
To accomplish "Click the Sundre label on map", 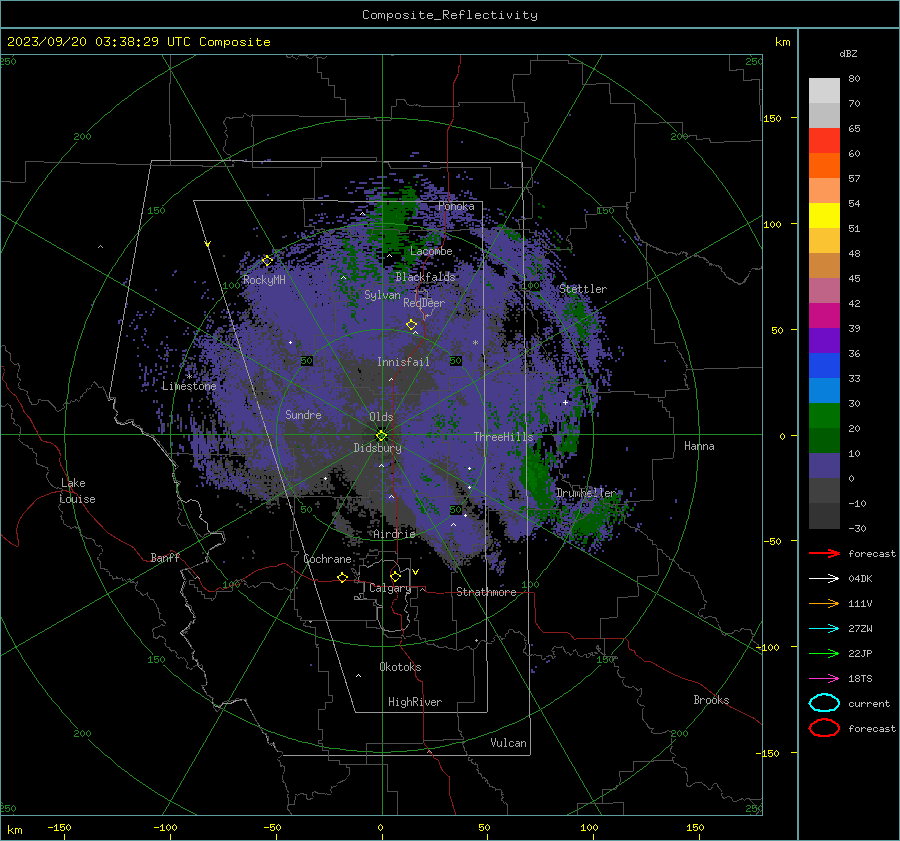I will pos(303,414).
